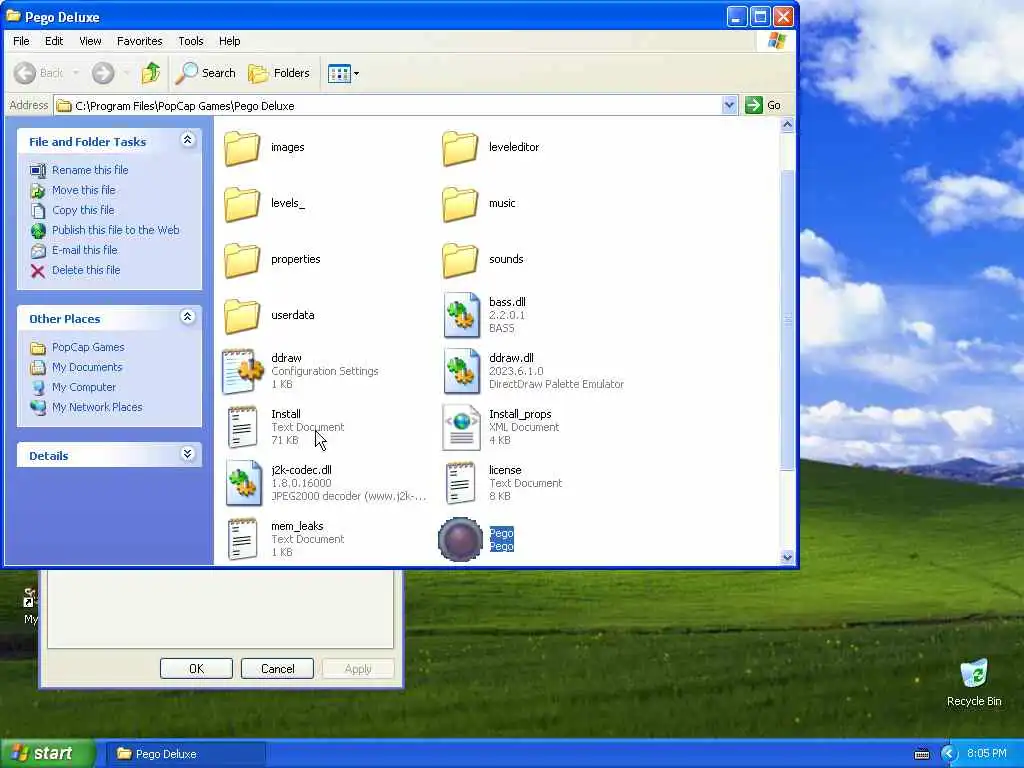Click Cancel in the dialog behind
Viewport: 1024px width, 768px height.
point(278,669)
